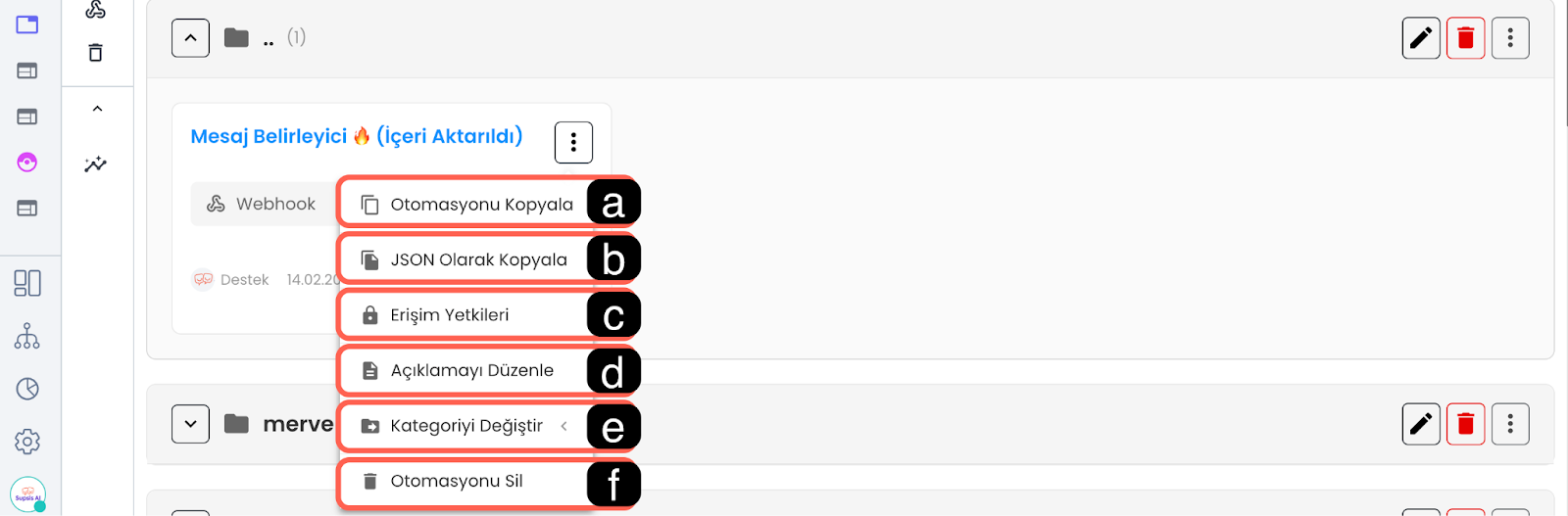Screen dimensions: 1568x516
Task: Click the three-dot menu on the automation card
Action: pyautogui.click(x=573, y=143)
